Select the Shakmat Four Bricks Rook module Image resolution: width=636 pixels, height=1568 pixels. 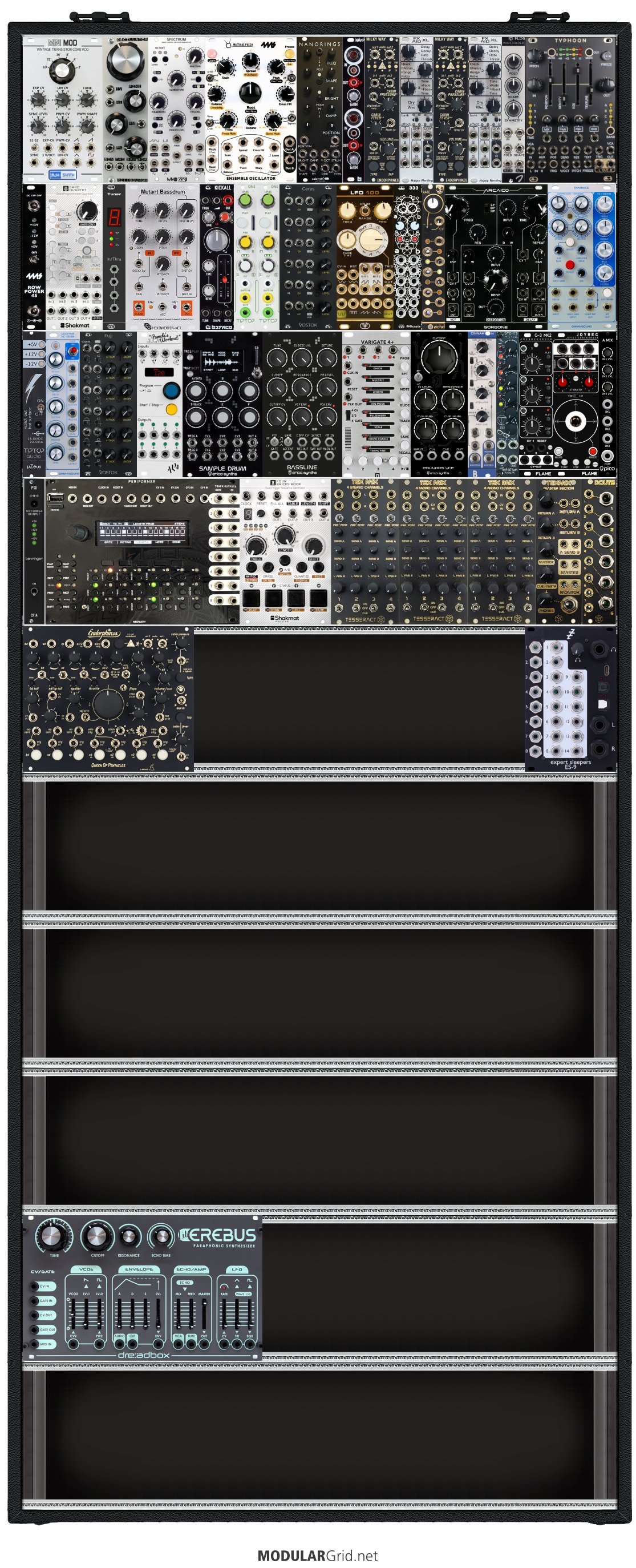click(x=285, y=551)
